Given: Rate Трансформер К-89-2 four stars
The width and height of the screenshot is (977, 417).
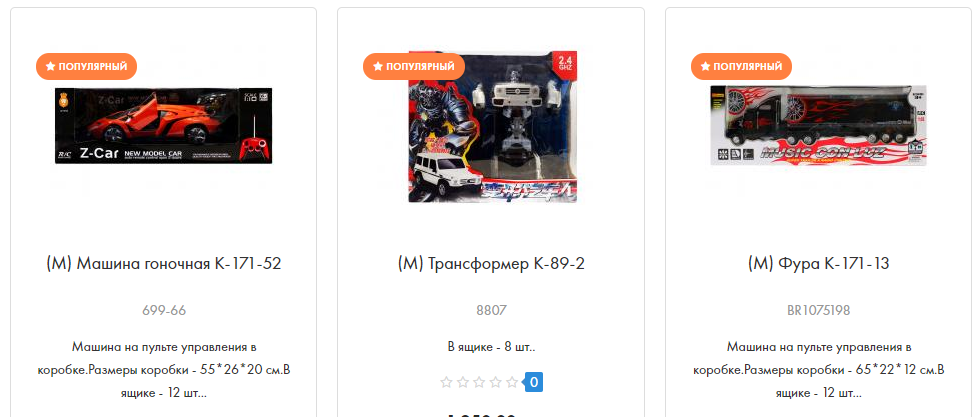Looking at the screenshot, I should click(495, 382).
